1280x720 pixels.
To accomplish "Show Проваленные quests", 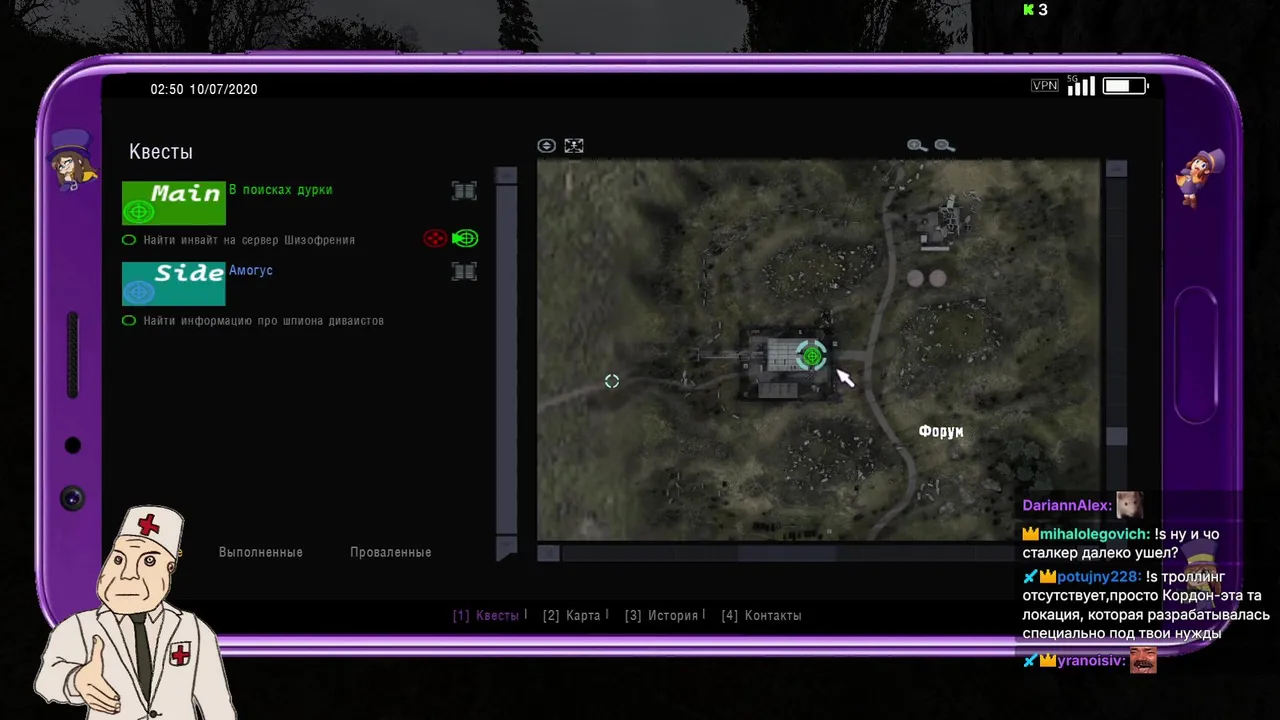I will click(391, 552).
